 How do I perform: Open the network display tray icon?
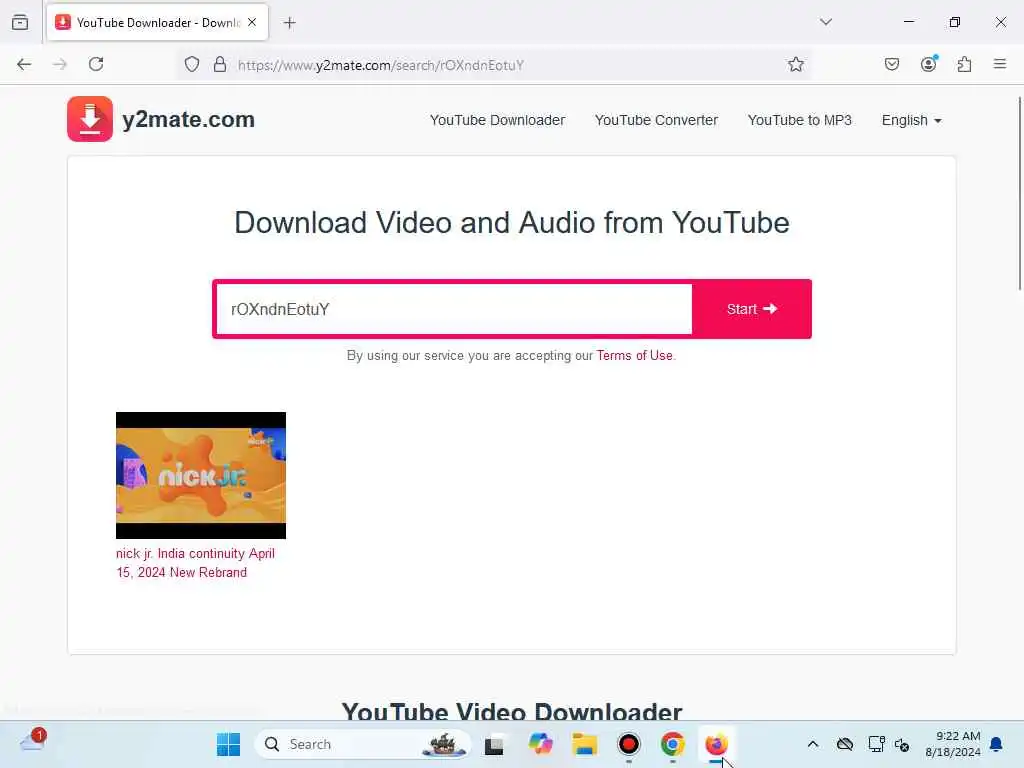tap(876, 744)
